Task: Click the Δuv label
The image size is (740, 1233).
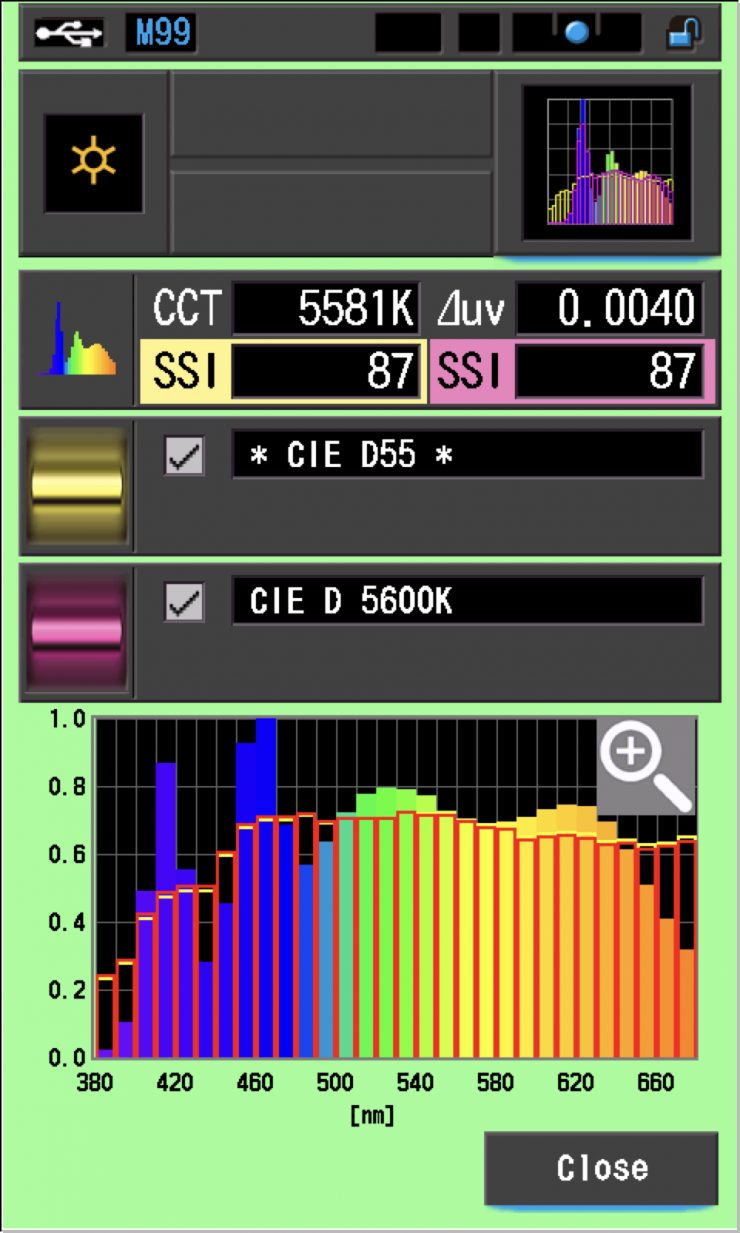Action: (x=469, y=310)
